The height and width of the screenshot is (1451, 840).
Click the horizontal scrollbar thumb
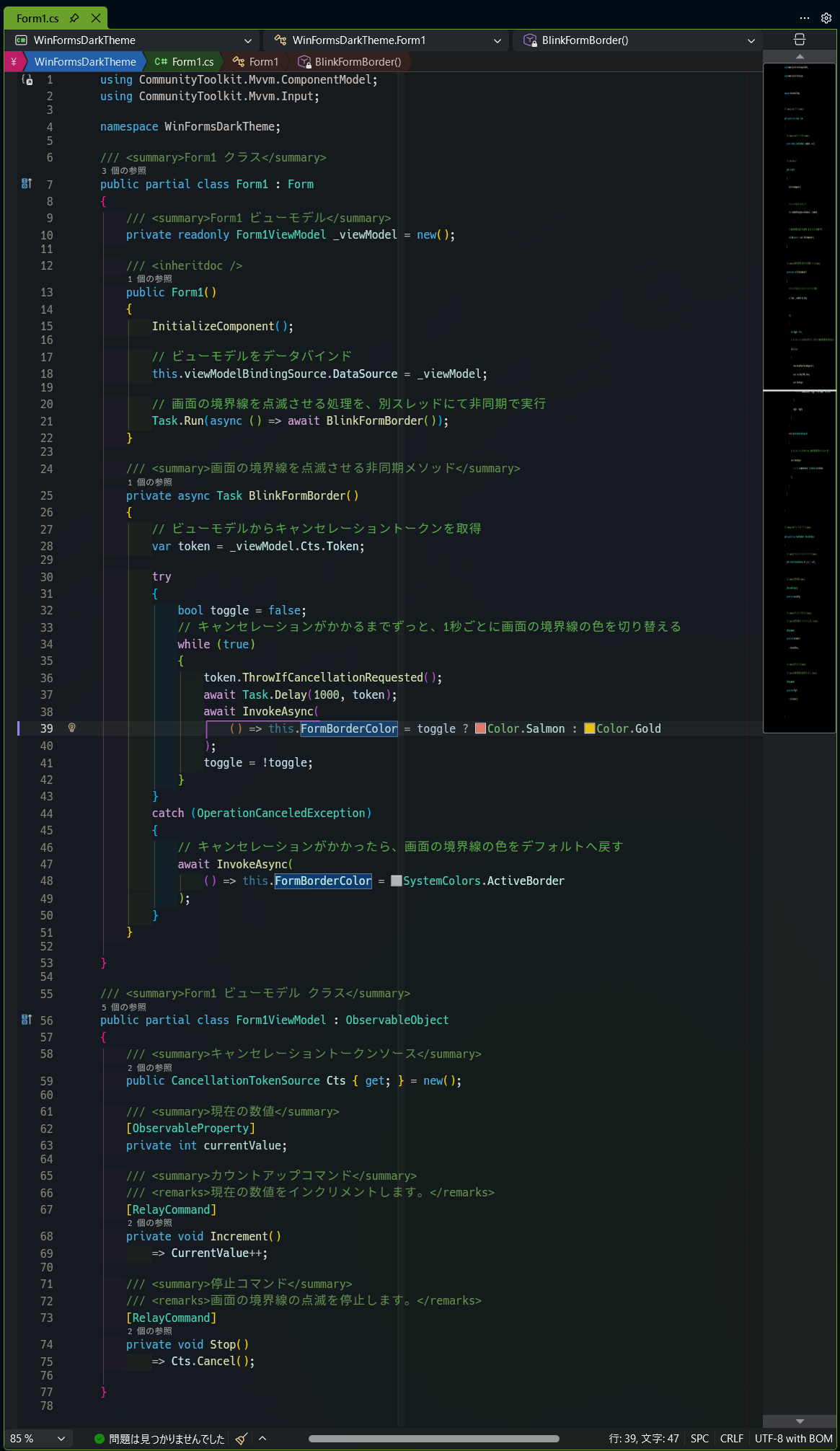pyautogui.click(x=434, y=1439)
